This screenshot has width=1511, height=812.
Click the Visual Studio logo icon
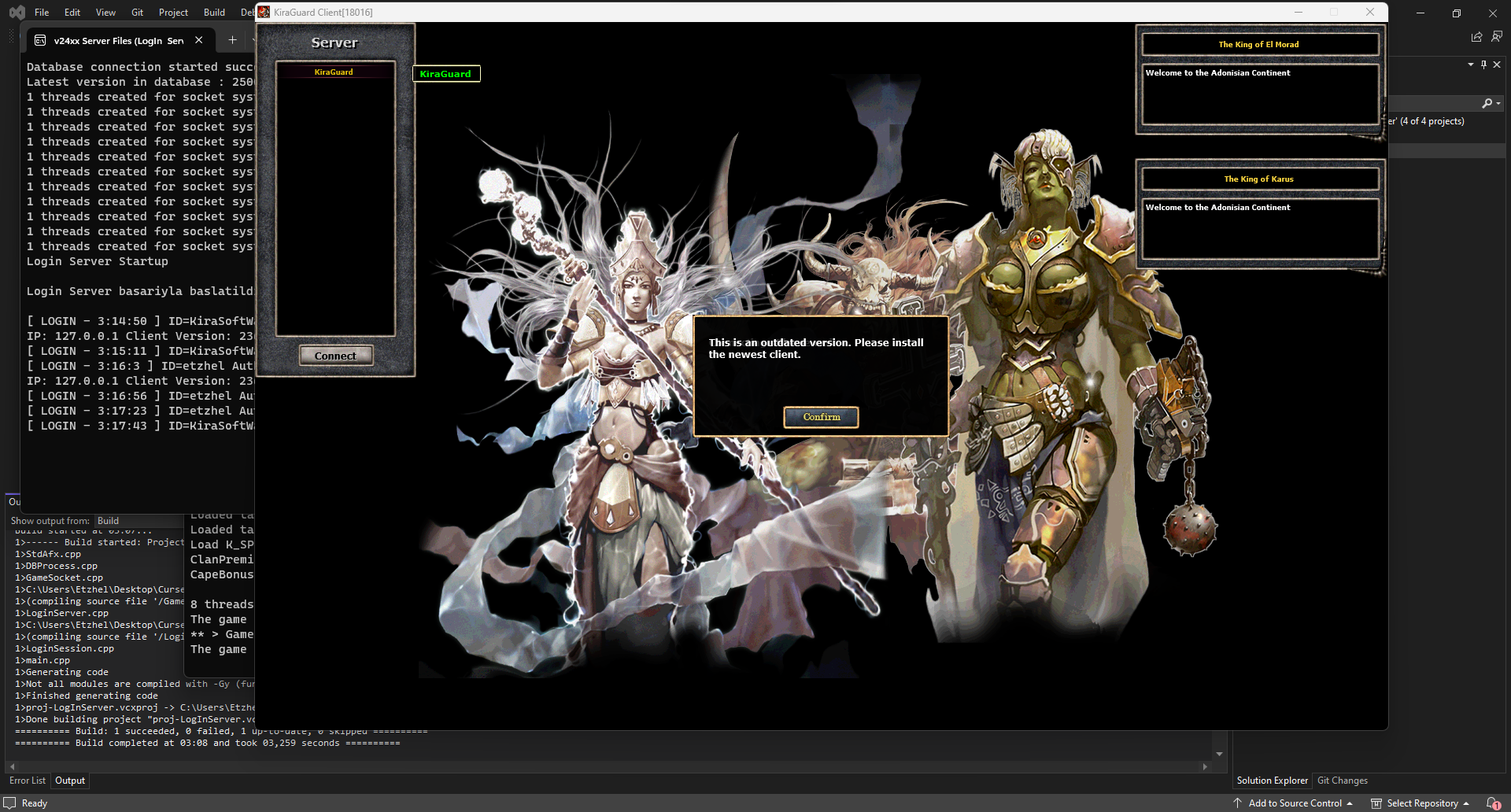tap(17, 13)
